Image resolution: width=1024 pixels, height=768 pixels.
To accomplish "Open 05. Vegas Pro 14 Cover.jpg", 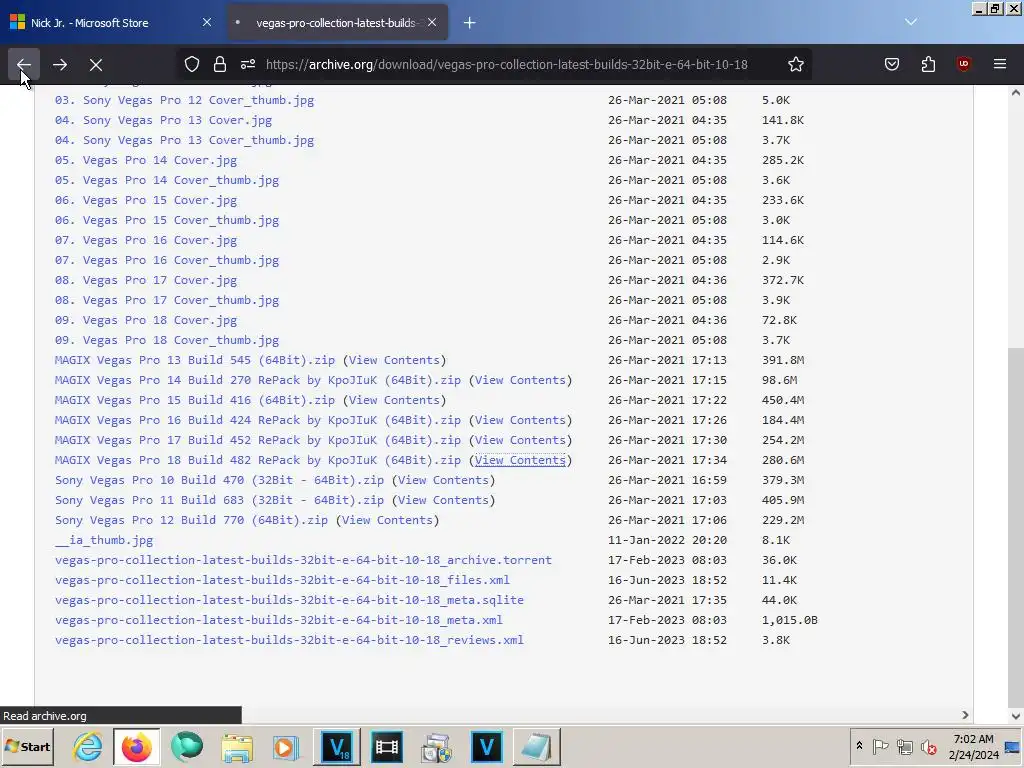I will point(146,160).
